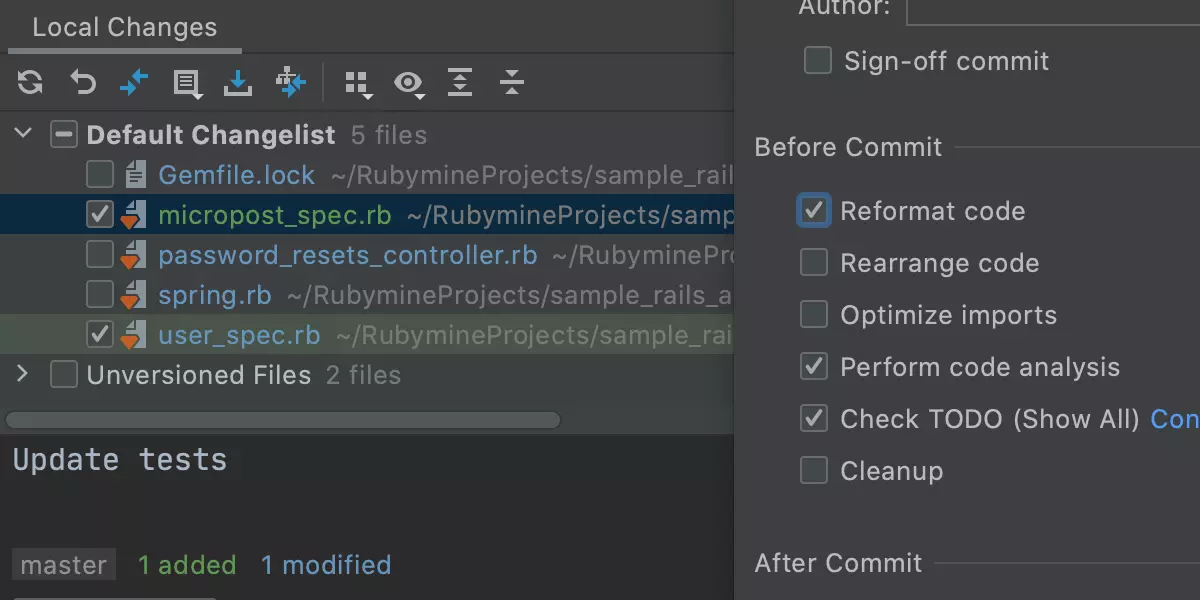This screenshot has width=1200, height=600.
Task: Click the Rollback arrow icon
Action: pyautogui.click(x=82, y=82)
